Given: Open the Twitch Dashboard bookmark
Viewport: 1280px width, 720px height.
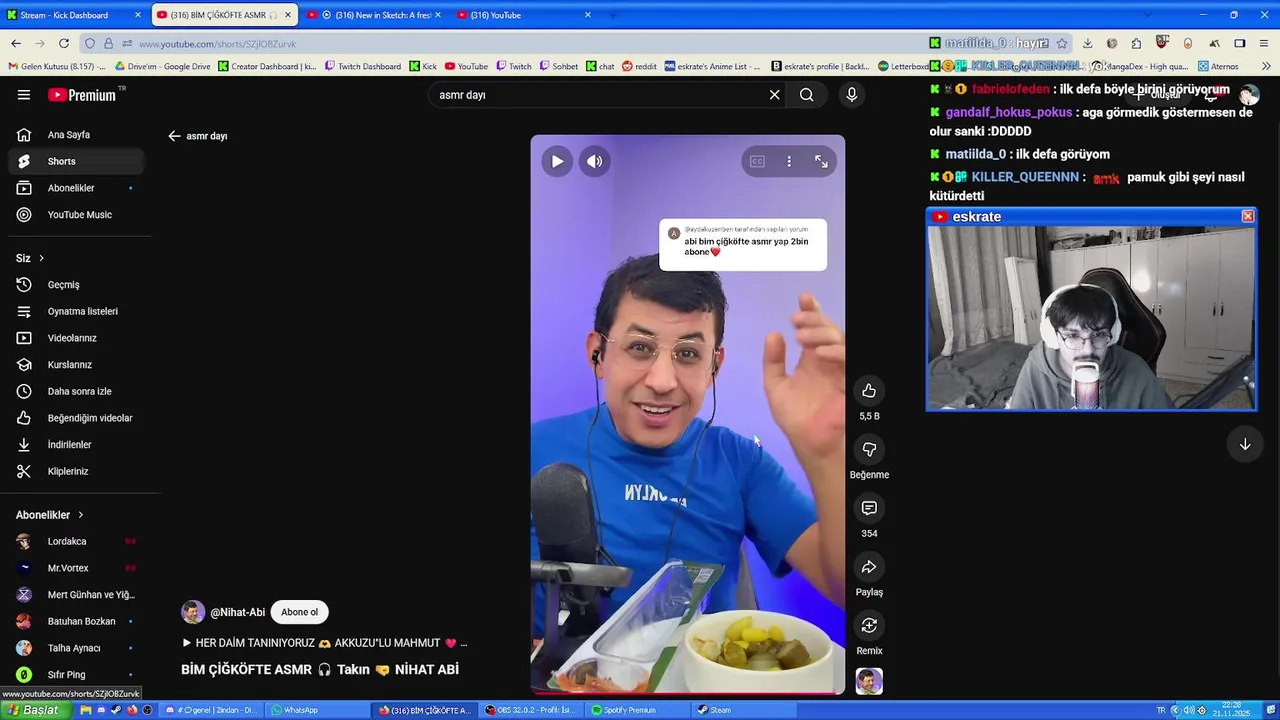Looking at the screenshot, I should [362, 67].
